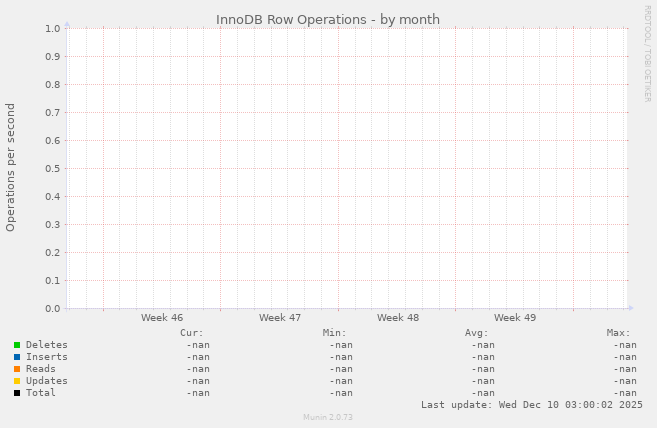Click the Last update timestamp text
Image resolution: width=657 pixels, height=428 pixels.
[x=532, y=405]
